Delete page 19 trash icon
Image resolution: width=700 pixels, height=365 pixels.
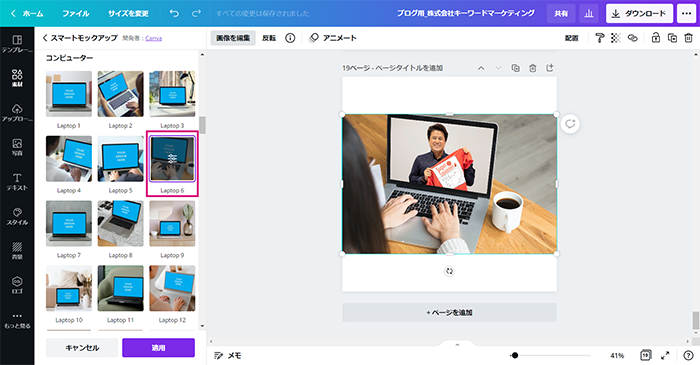coord(533,68)
